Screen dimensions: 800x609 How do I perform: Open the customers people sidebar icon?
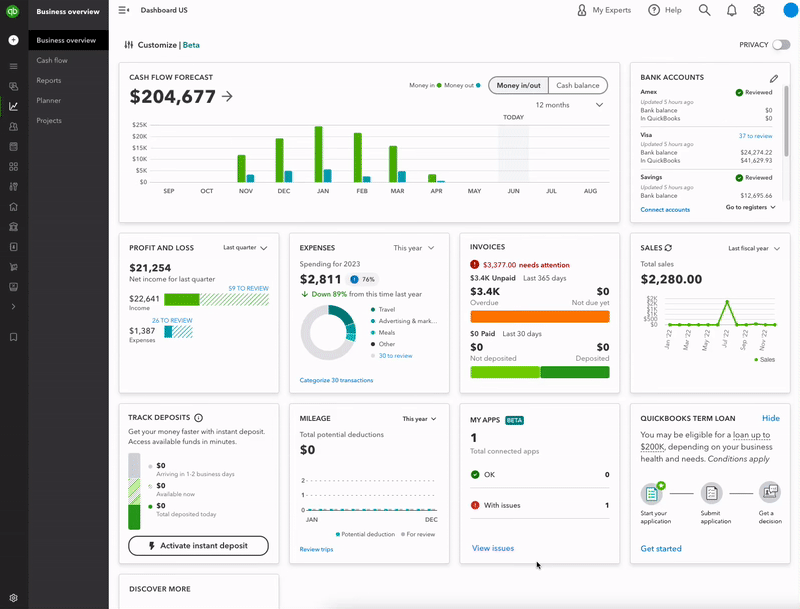coord(14,126)
